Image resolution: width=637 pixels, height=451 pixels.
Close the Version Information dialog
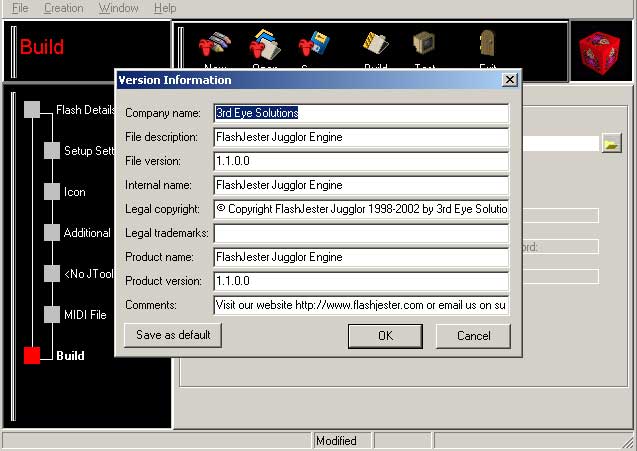(509, 80)
